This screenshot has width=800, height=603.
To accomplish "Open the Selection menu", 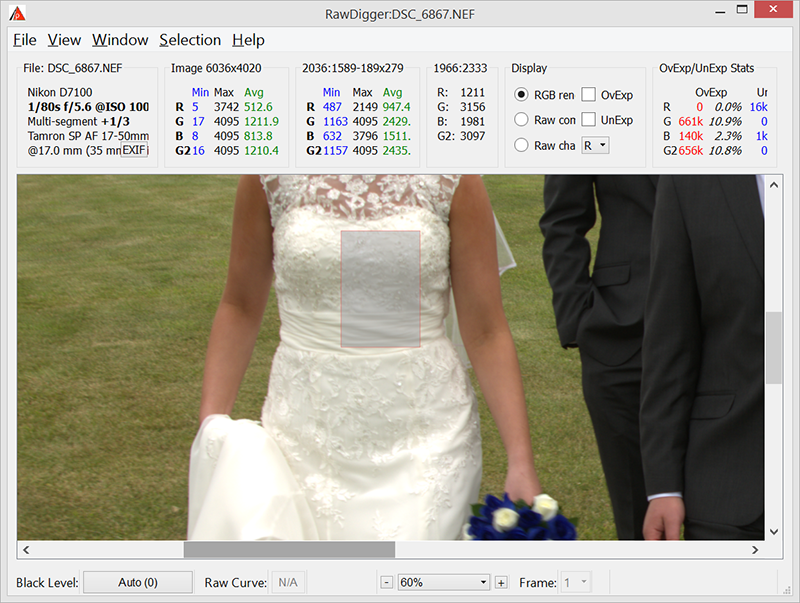I will [x=190, y=40].
